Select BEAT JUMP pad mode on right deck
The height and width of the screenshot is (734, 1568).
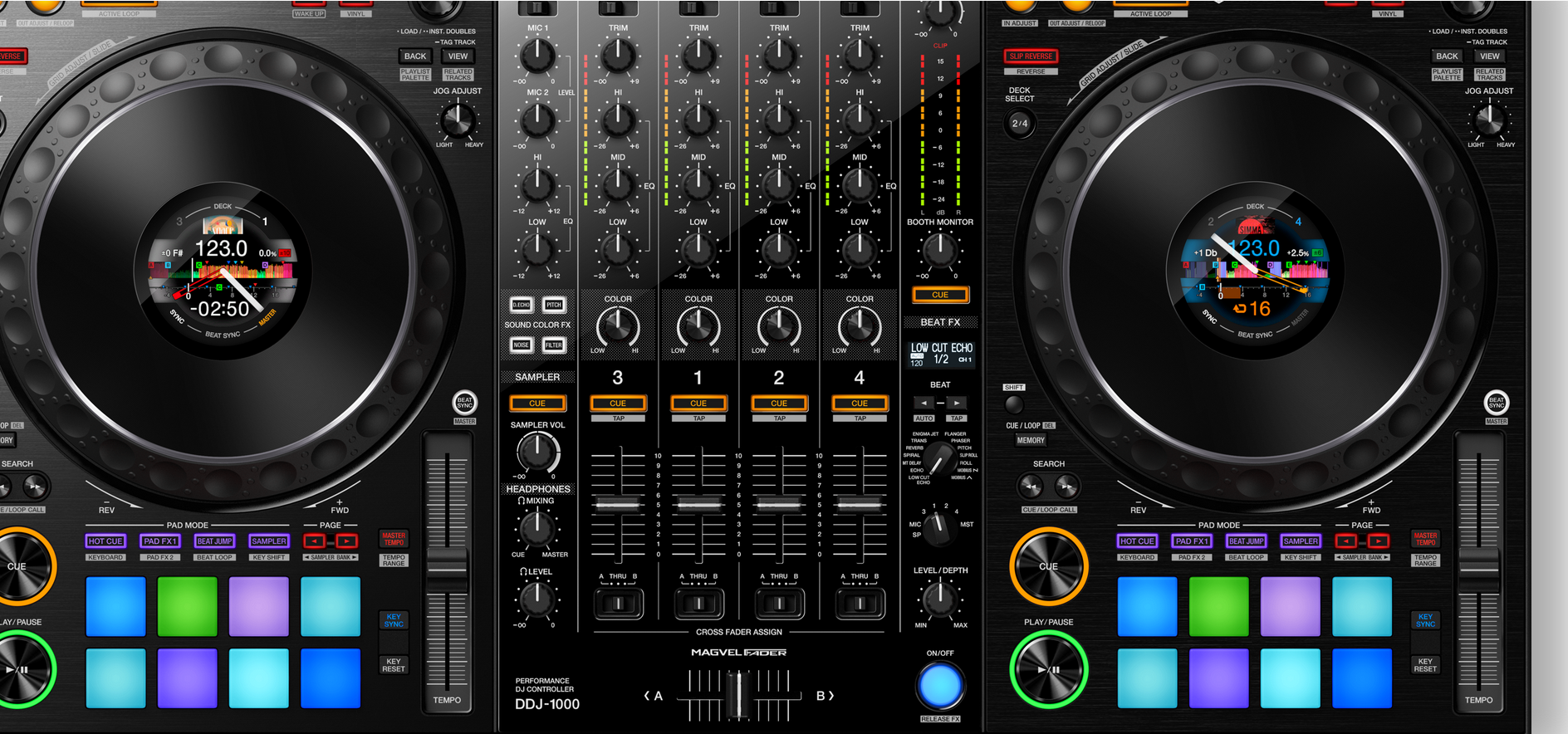point(1247,541)
